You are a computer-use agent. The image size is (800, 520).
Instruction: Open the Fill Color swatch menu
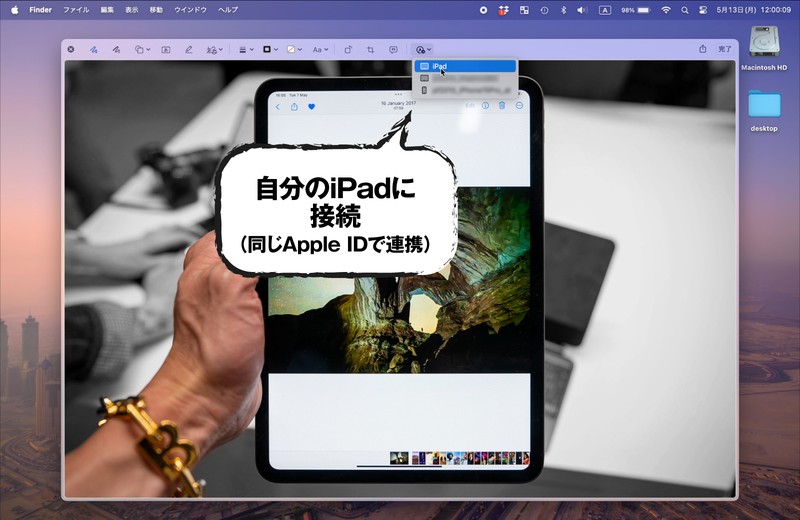294,49
